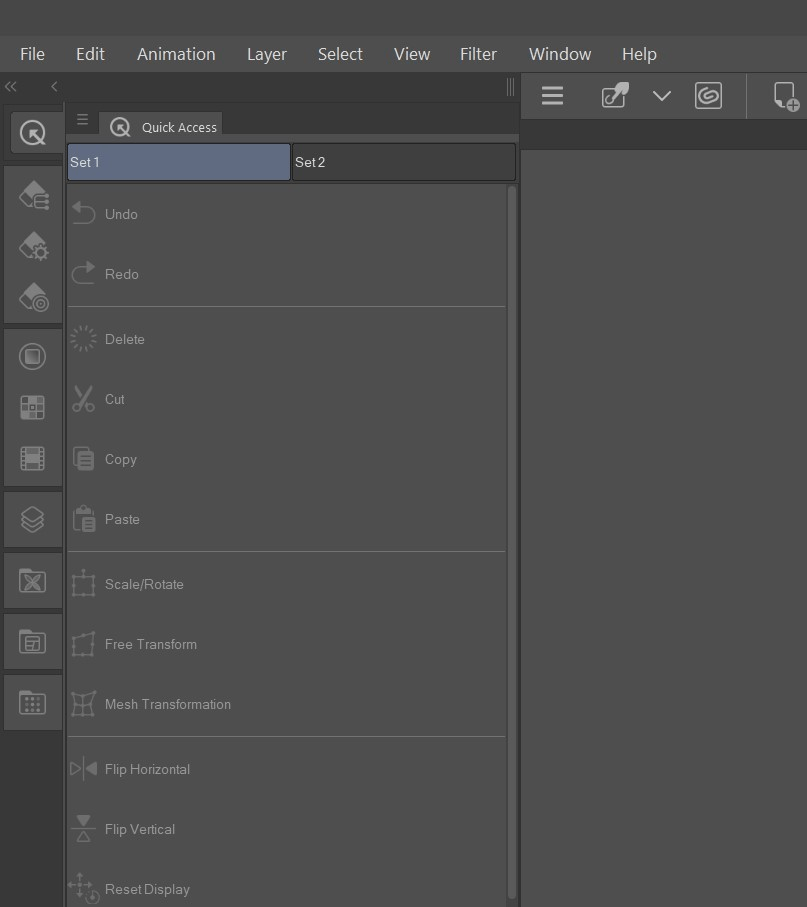Expand the dropdown arrow in command bar

tap(662, 95)
